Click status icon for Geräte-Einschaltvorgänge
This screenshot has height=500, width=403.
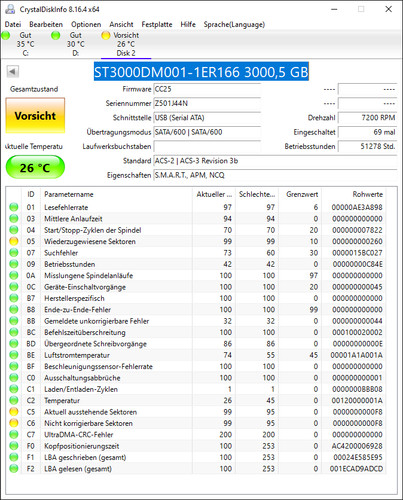(x=14, y=287)
